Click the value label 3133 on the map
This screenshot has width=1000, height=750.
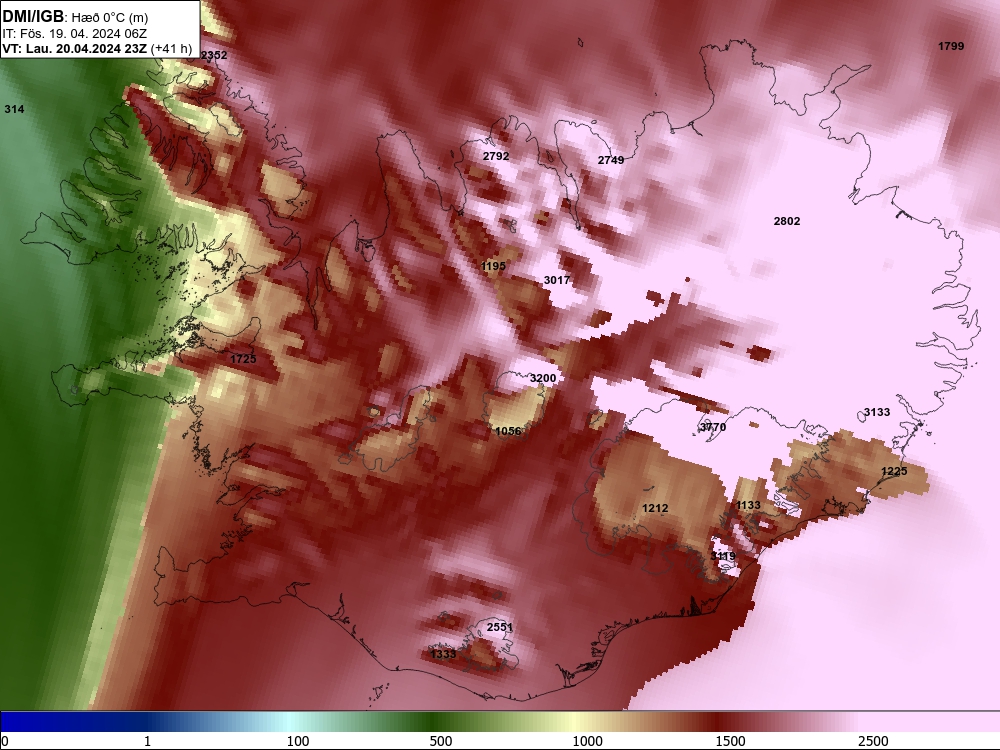click(876, 412)
